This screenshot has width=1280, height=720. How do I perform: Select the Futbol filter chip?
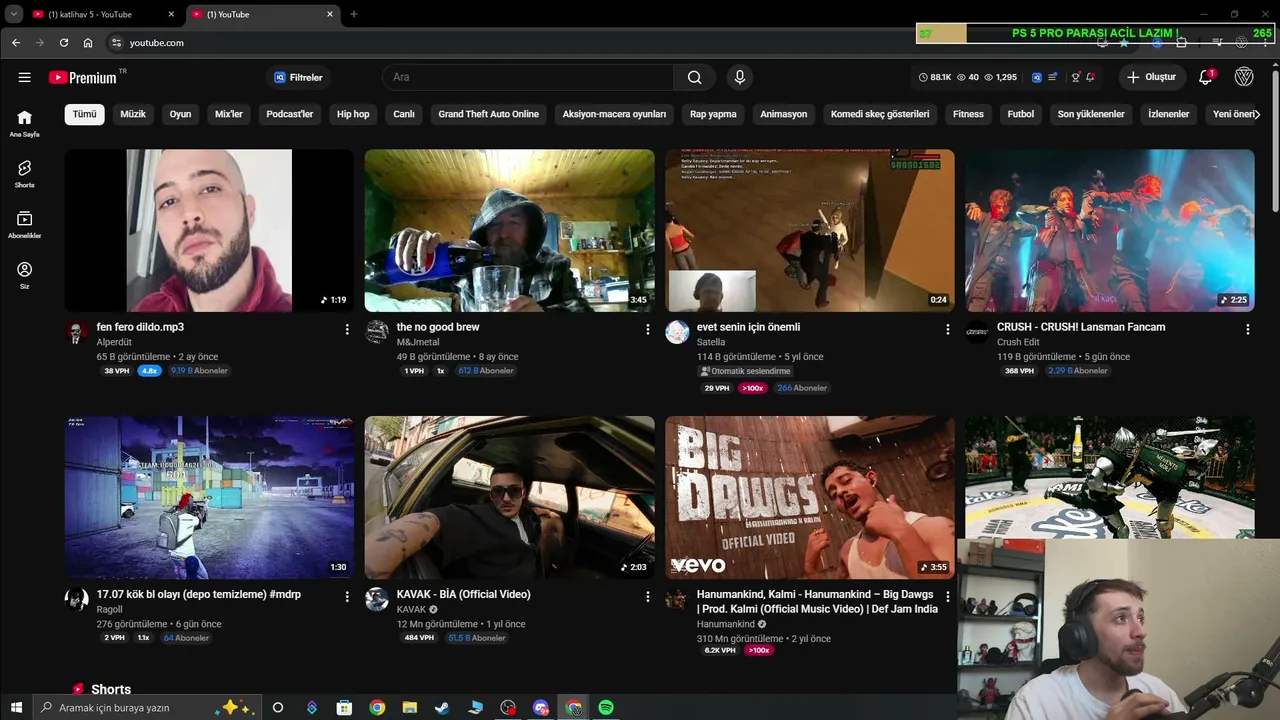tap(1021, 114)
